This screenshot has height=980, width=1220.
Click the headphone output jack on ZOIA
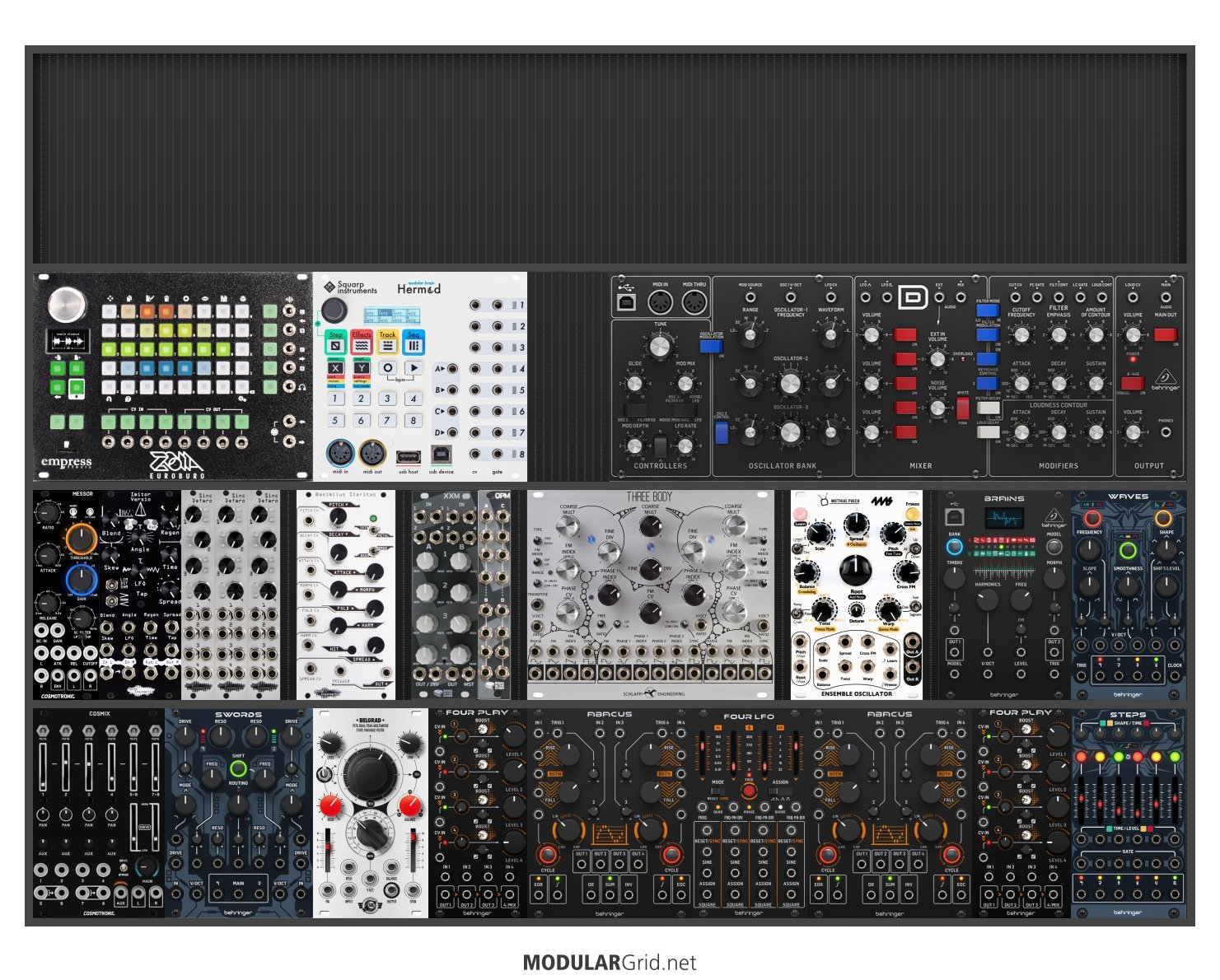(x=289, y=386)
